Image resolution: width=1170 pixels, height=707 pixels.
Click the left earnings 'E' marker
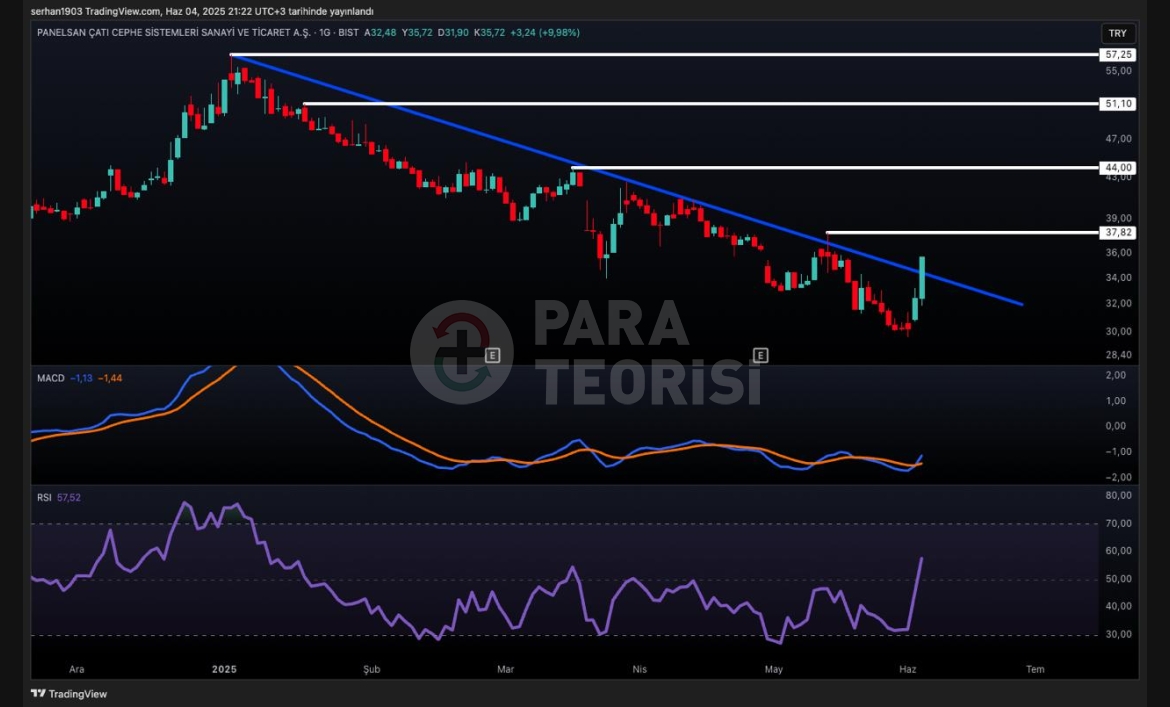(x=492, y=355)
